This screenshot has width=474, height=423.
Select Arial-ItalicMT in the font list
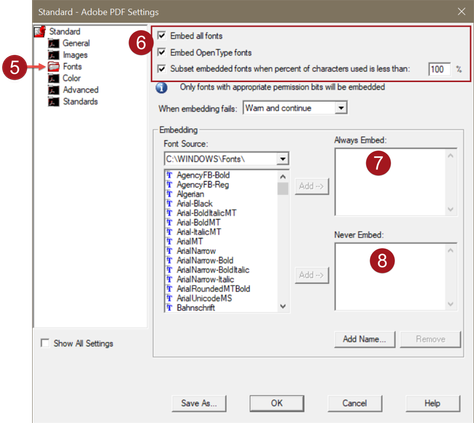[199, 232]
